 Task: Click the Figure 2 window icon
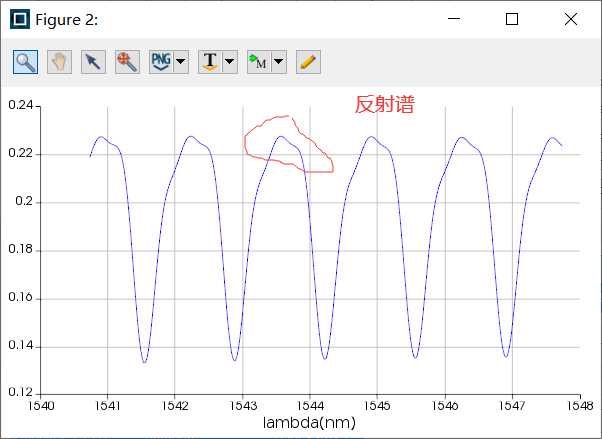tap(20, 19)
